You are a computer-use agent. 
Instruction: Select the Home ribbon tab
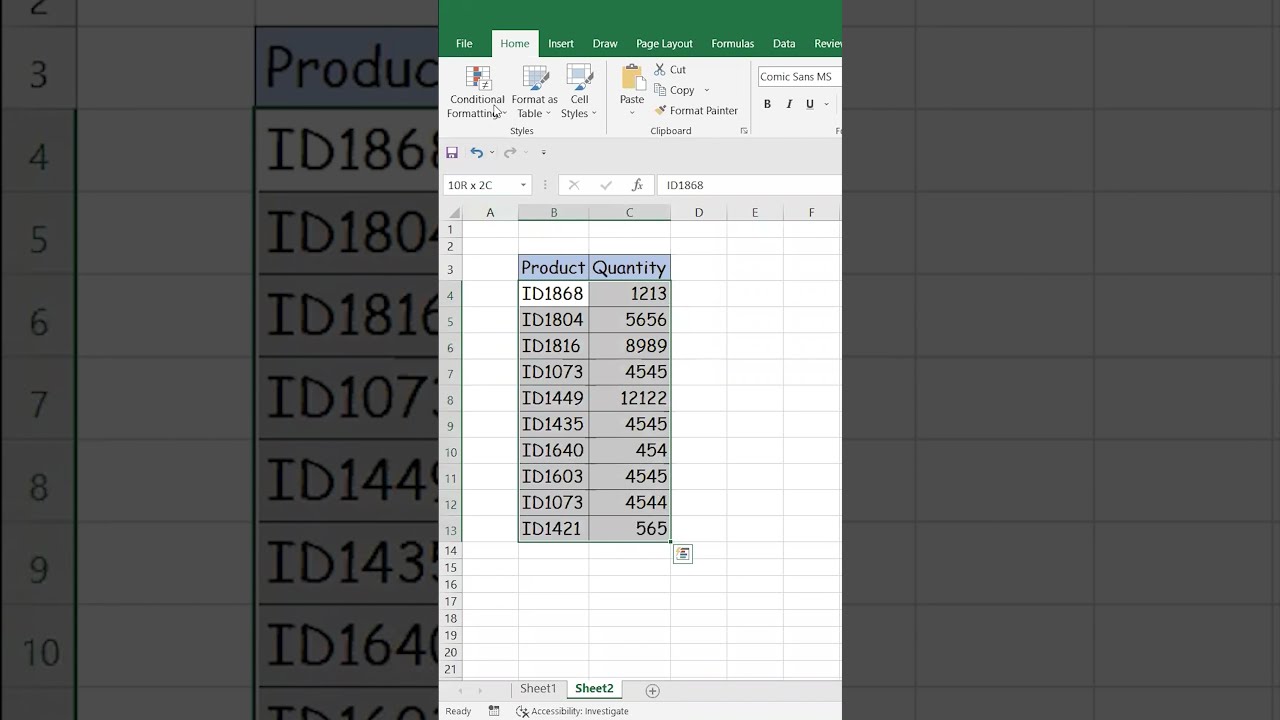click(x=515, y=44)
